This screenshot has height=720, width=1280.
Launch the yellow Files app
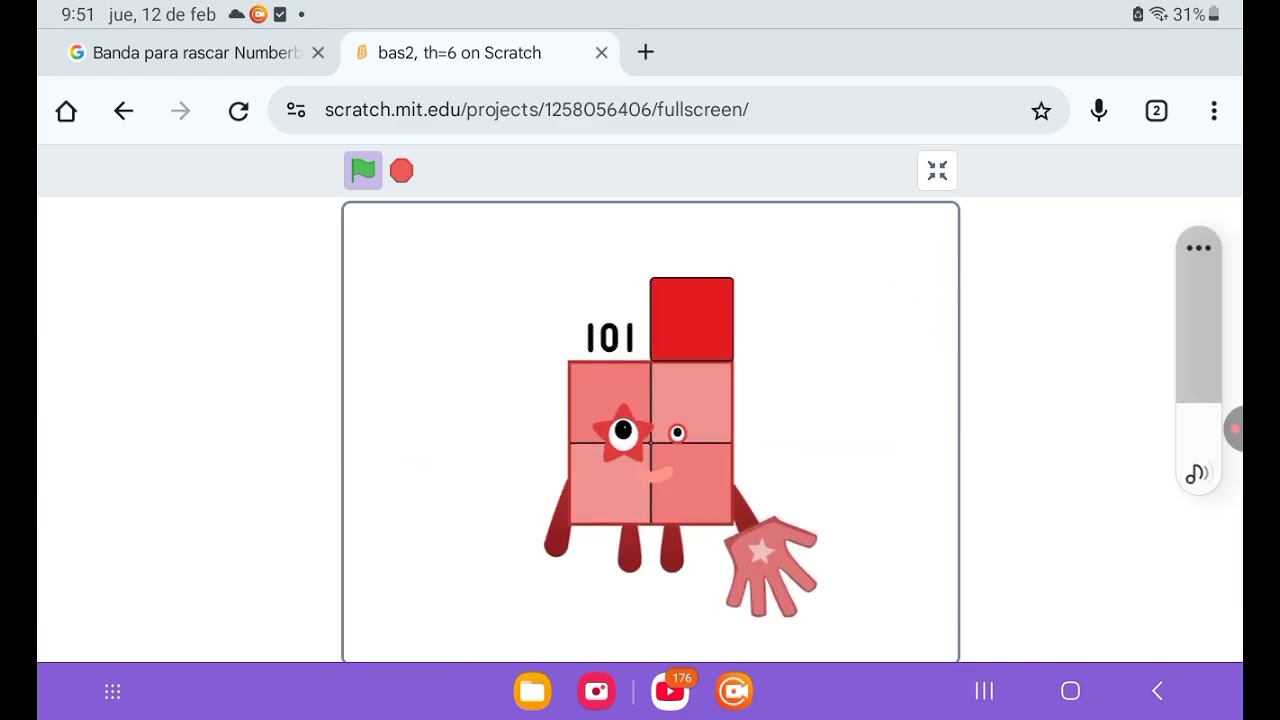click(x=533, y=691)
